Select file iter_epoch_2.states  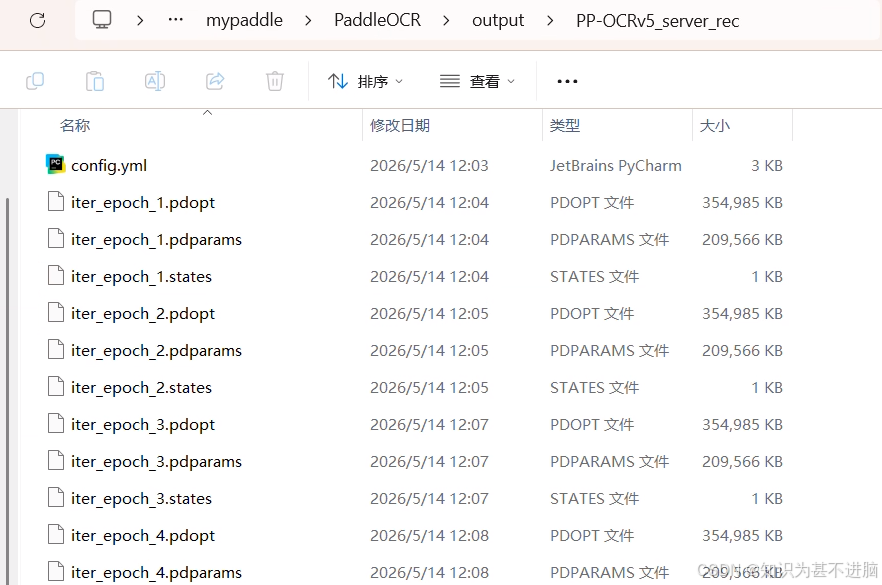[x=141, y=388]
